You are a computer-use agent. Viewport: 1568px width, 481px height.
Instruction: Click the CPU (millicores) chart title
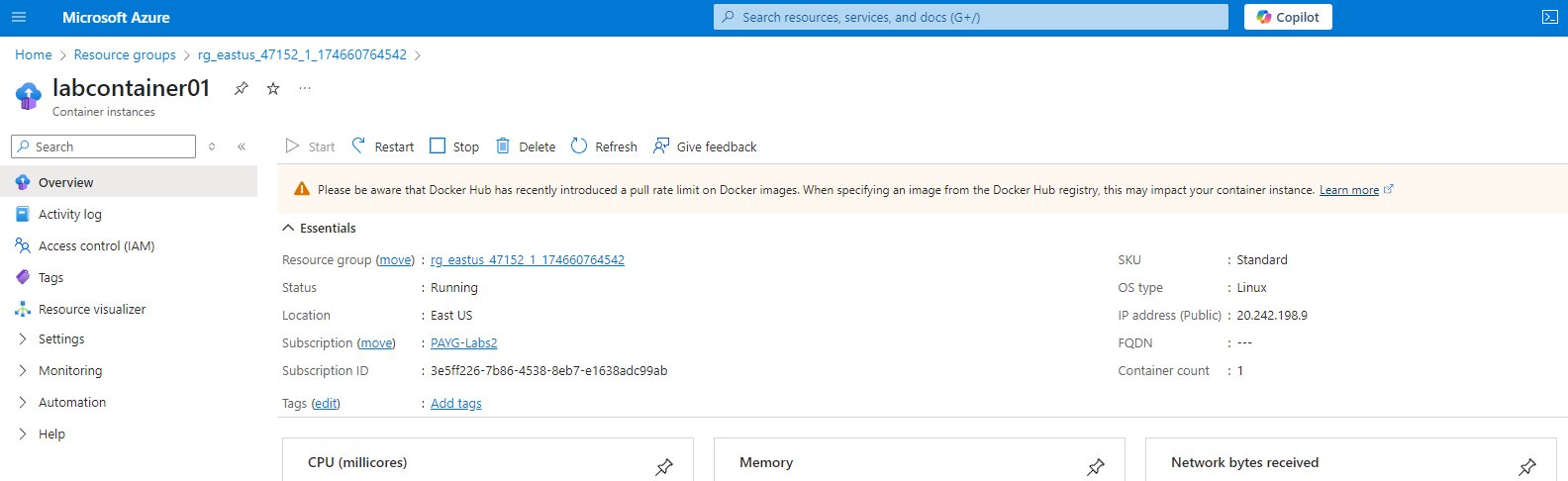(x=357, y=462)
